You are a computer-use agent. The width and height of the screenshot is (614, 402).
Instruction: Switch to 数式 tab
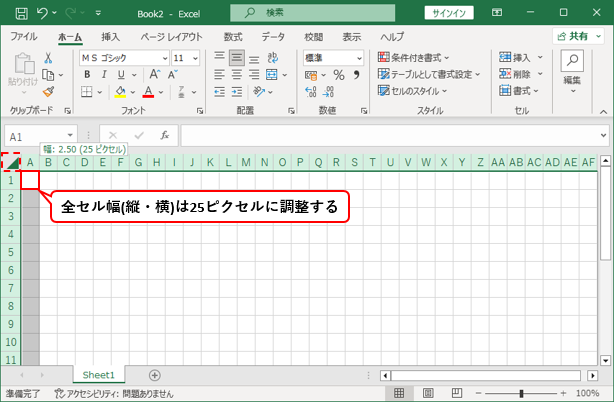tap(233, 37)
